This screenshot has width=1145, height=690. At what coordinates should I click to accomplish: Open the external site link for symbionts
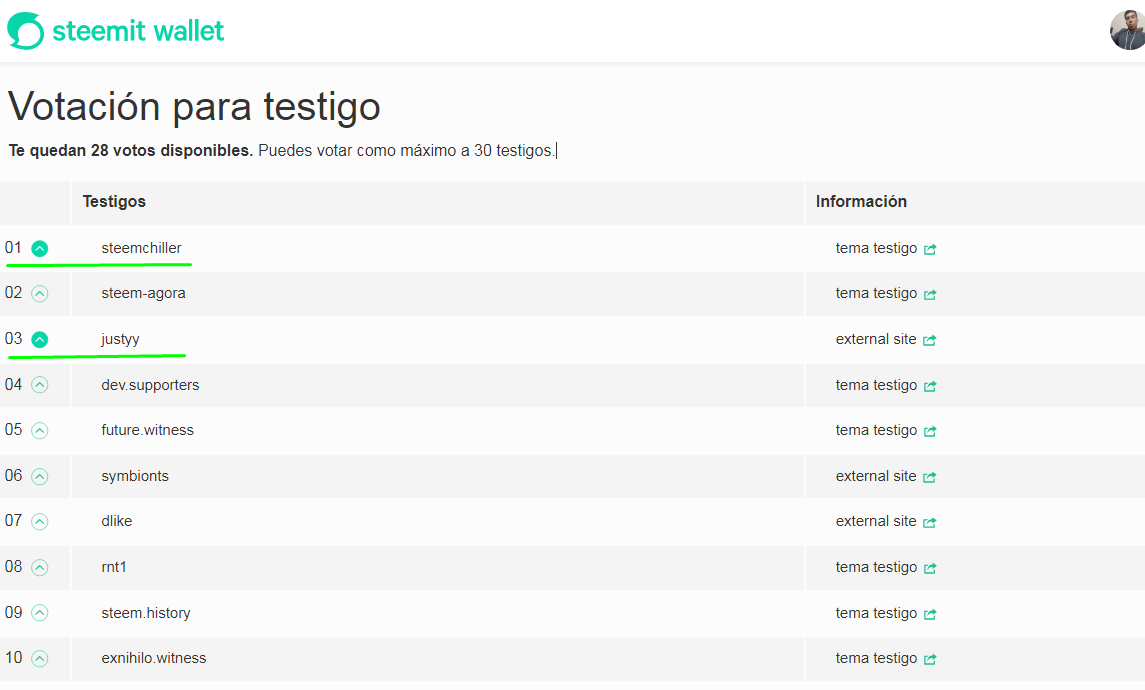[x=876, y=476]
